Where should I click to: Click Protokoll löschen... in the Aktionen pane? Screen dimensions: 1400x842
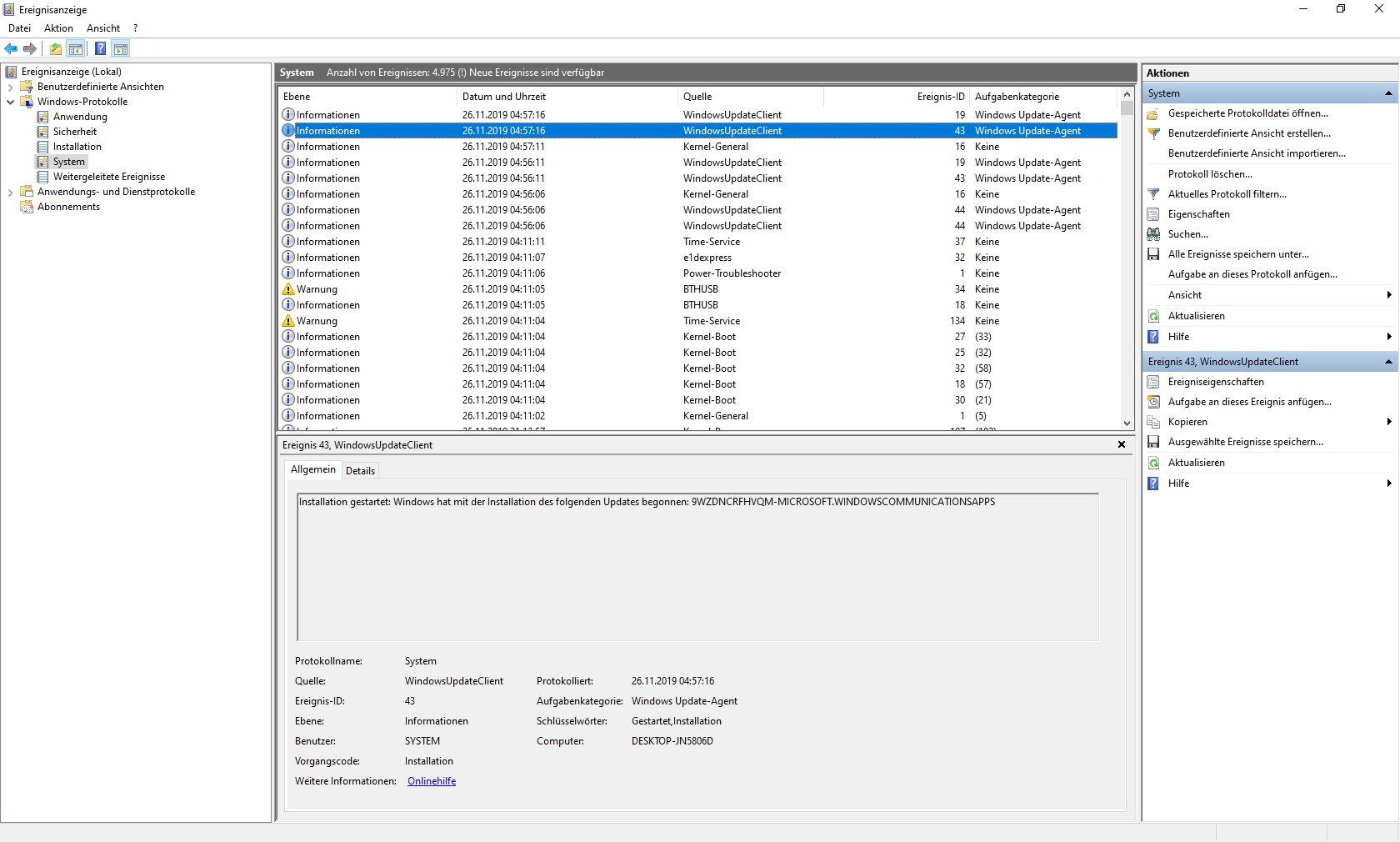1210,174
